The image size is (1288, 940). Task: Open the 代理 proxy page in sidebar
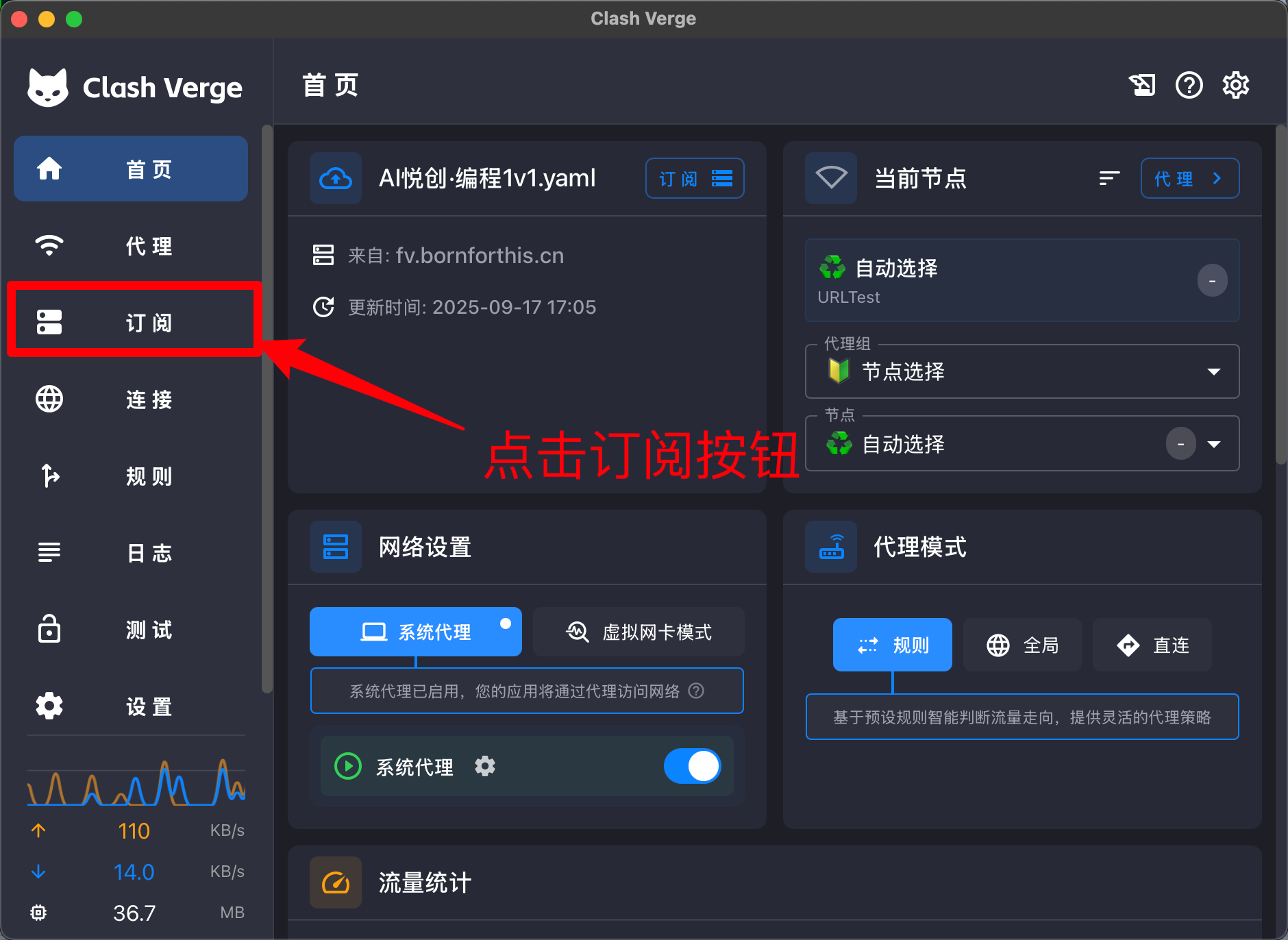pos(131,245)
